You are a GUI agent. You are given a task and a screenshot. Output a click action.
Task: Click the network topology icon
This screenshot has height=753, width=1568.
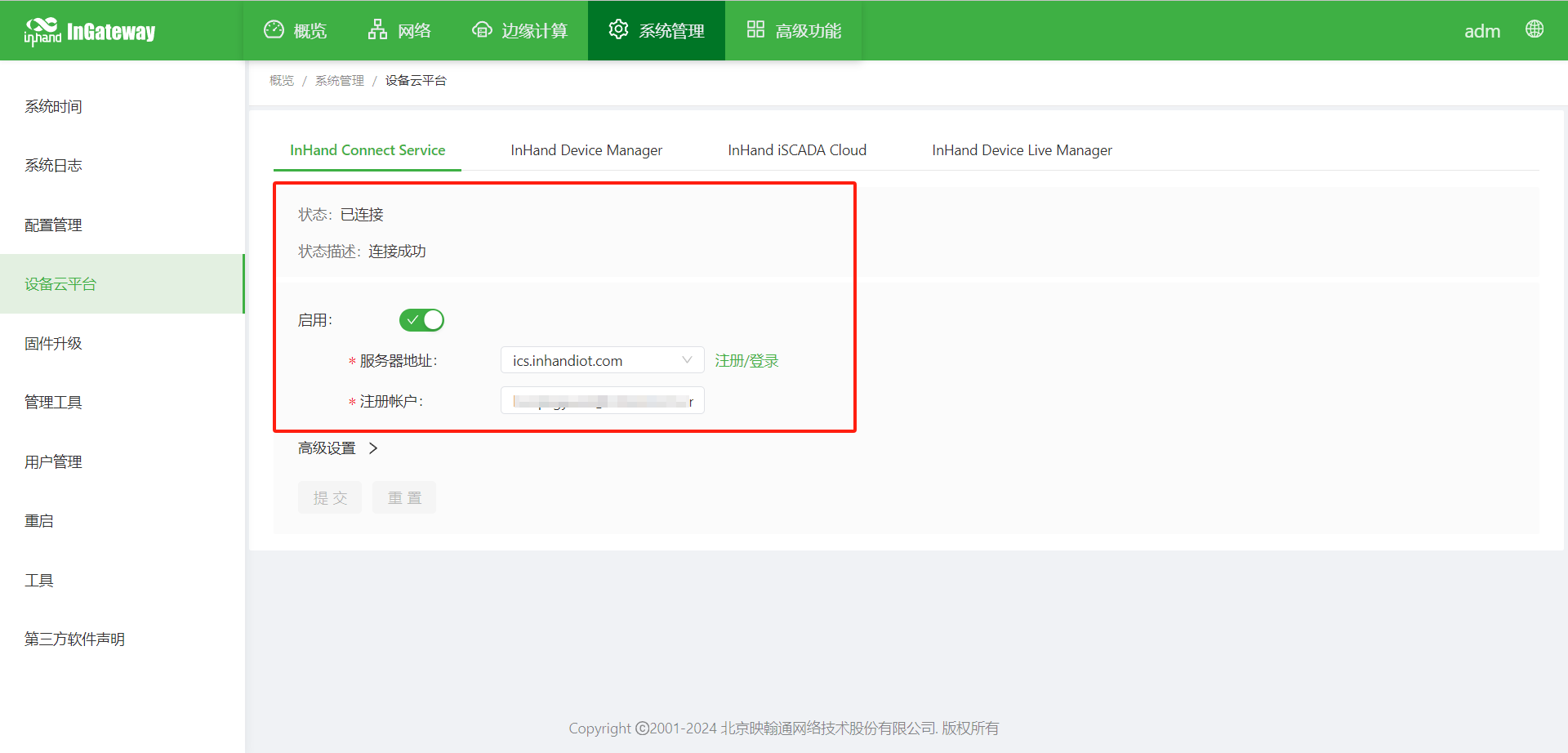point(377,29)
